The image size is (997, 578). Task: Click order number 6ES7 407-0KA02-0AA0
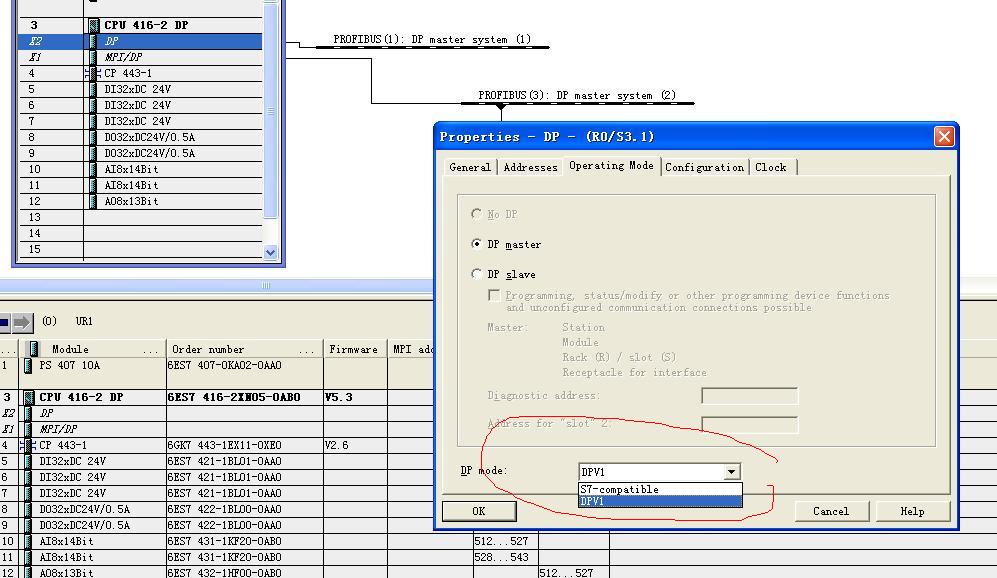(224, 366)
